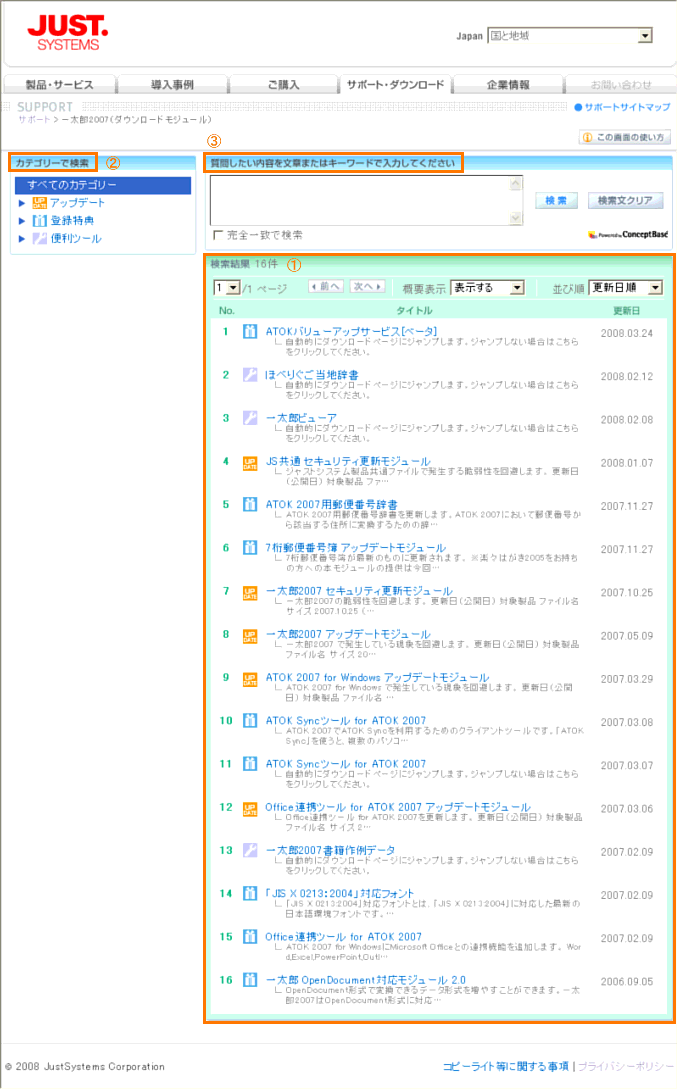Click the info icon on この画面の使い方 button
Viewport: 680px width, 1090px height.
pyautogui.click(x=588, y=138)
